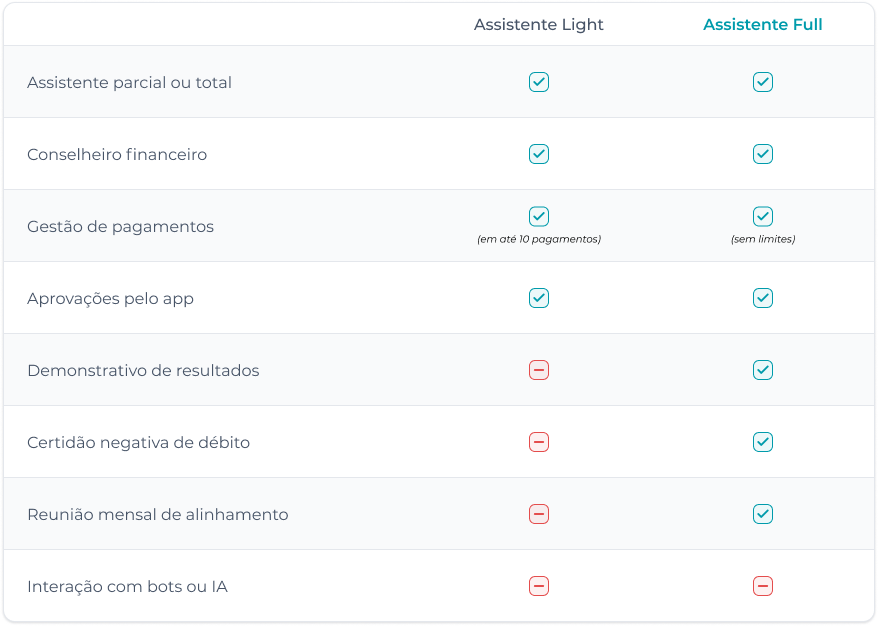The height and width of the screenshot is (626, 878).
Task: Click Full checkmark for Aprovações pelo app
Action: 763,298
